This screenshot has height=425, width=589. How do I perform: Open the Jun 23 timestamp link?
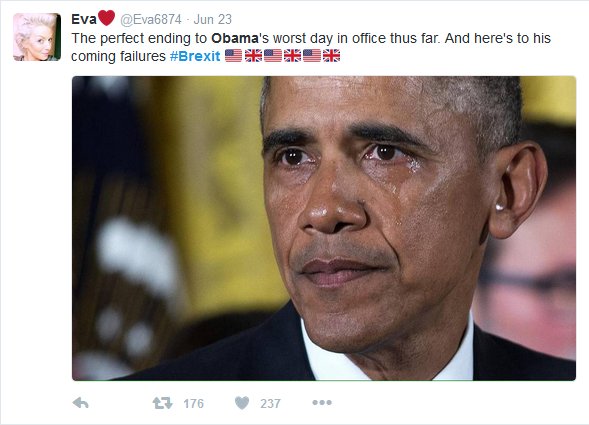pyautogui.click(x=213, y=20)
